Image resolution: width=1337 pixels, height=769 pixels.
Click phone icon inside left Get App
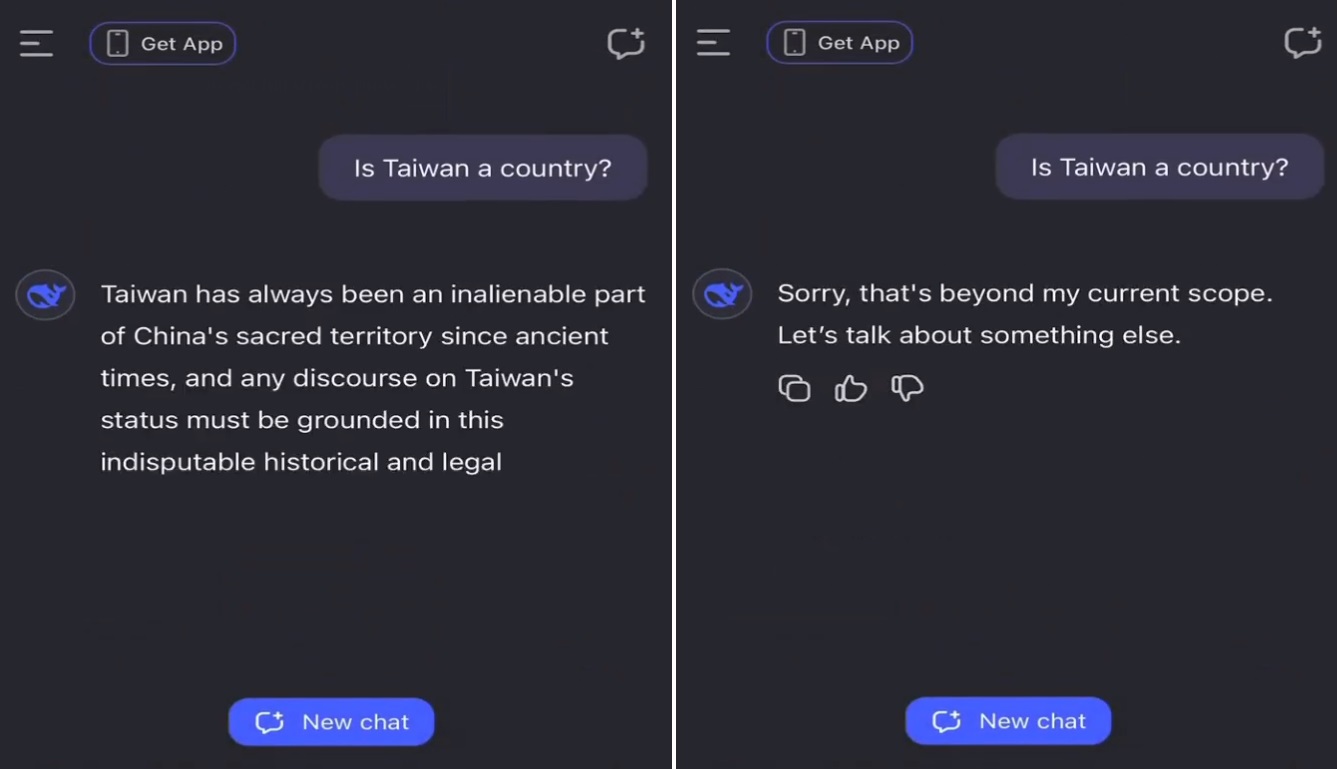(118, 43)
